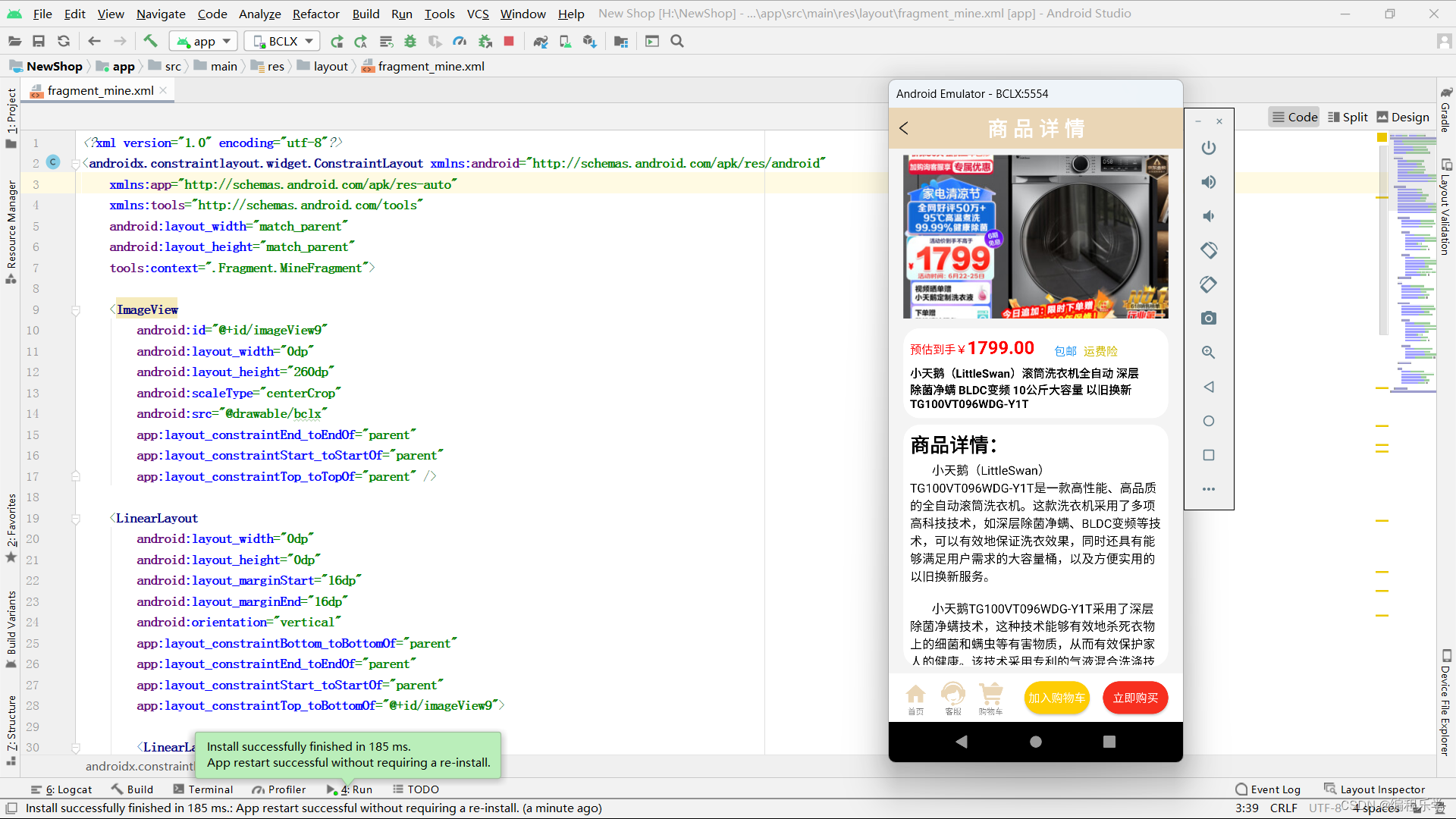
Task: Click the layout breadcrumb folder
Action: tap(323, 66)
